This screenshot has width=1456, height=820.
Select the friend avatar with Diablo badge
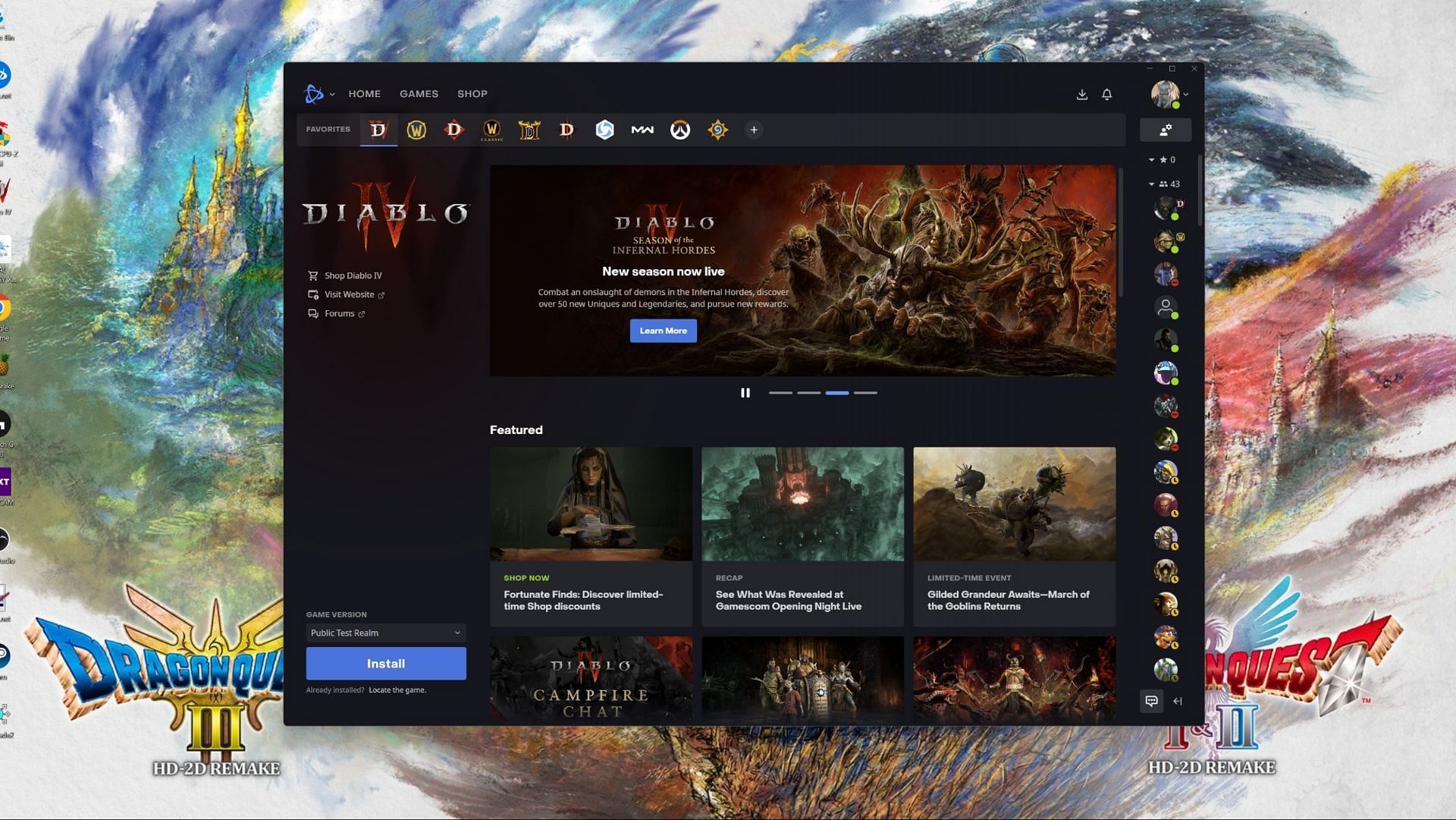coord(1166,208)
